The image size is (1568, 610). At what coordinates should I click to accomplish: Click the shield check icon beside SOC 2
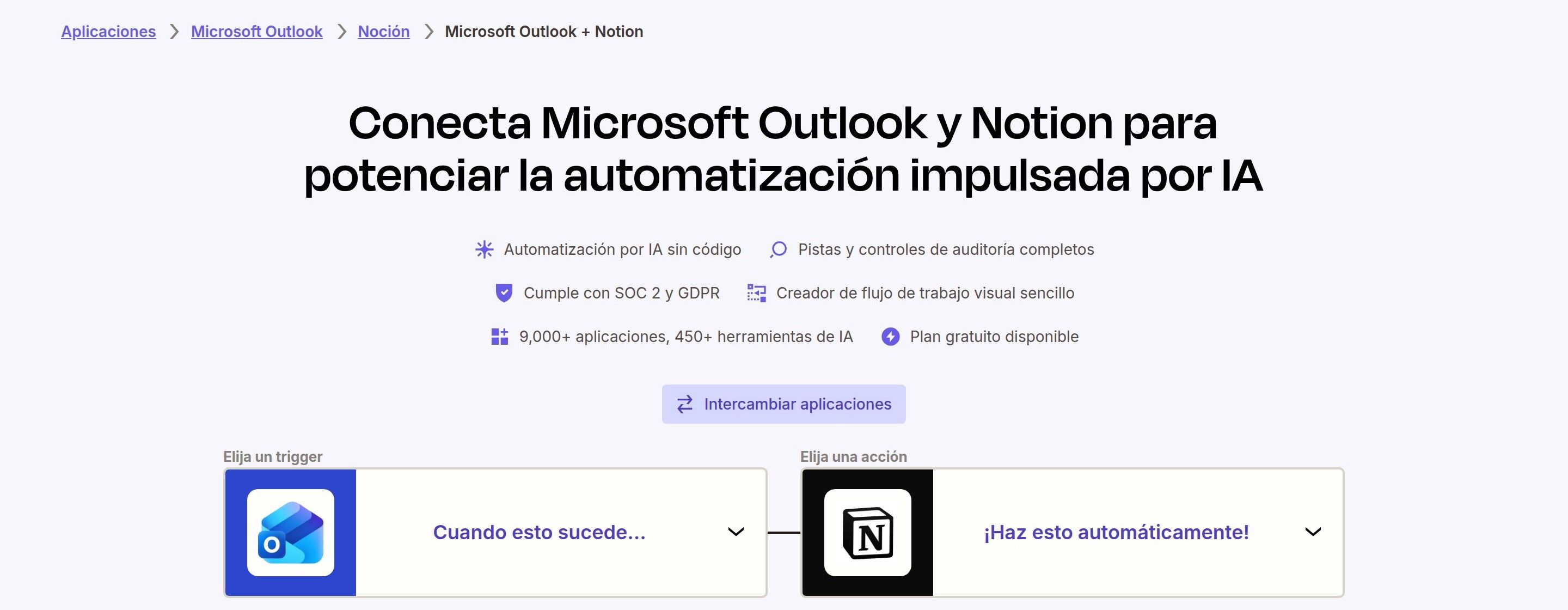(x=504, y=294)
